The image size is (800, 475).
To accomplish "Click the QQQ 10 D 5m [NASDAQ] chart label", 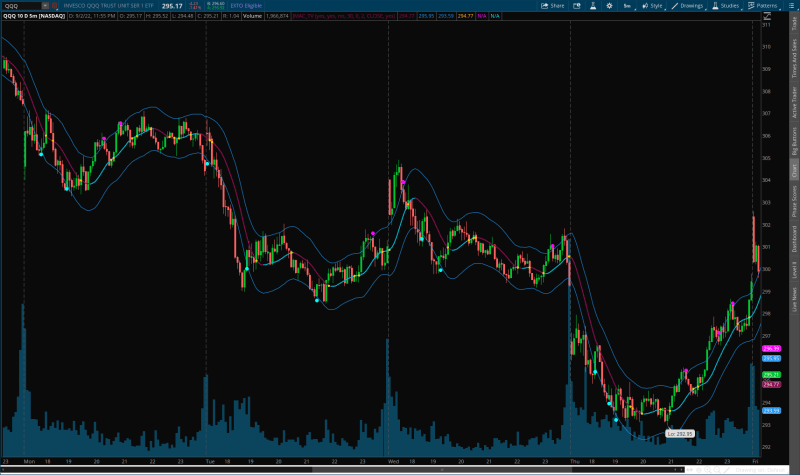I will 34,16.
